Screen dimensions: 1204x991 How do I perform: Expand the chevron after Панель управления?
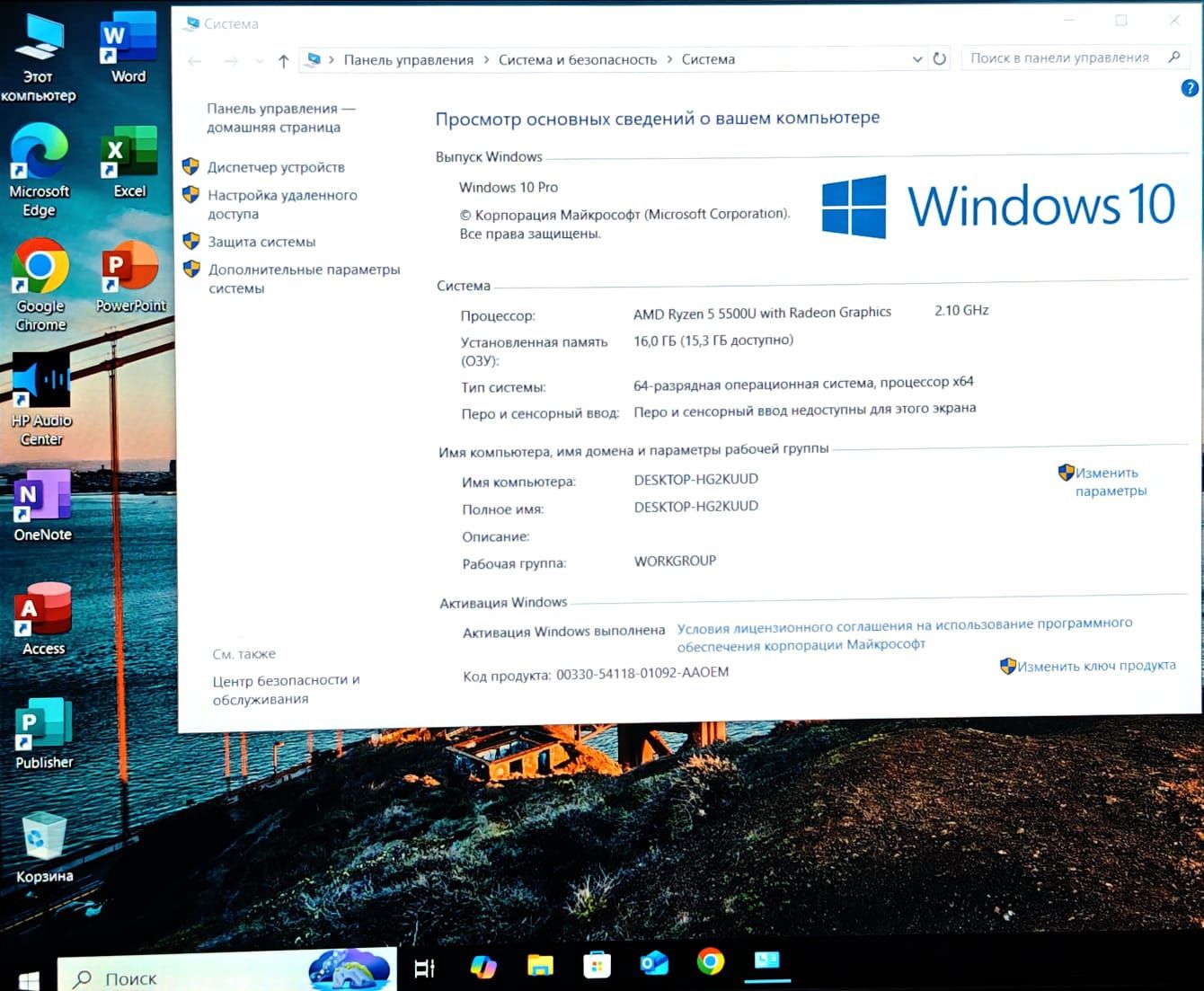pyautogui.click(x=486, y=60)
